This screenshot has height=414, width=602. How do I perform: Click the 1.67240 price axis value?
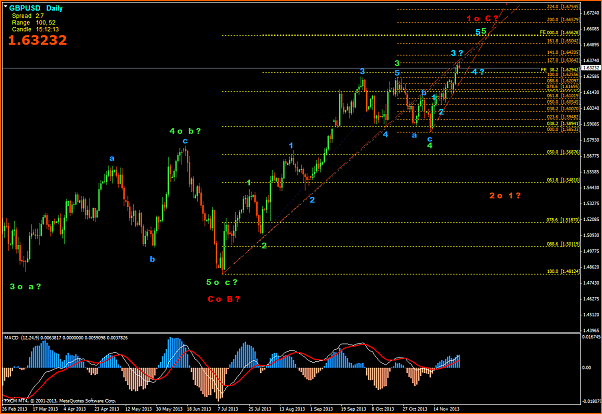tap(591, 13)
